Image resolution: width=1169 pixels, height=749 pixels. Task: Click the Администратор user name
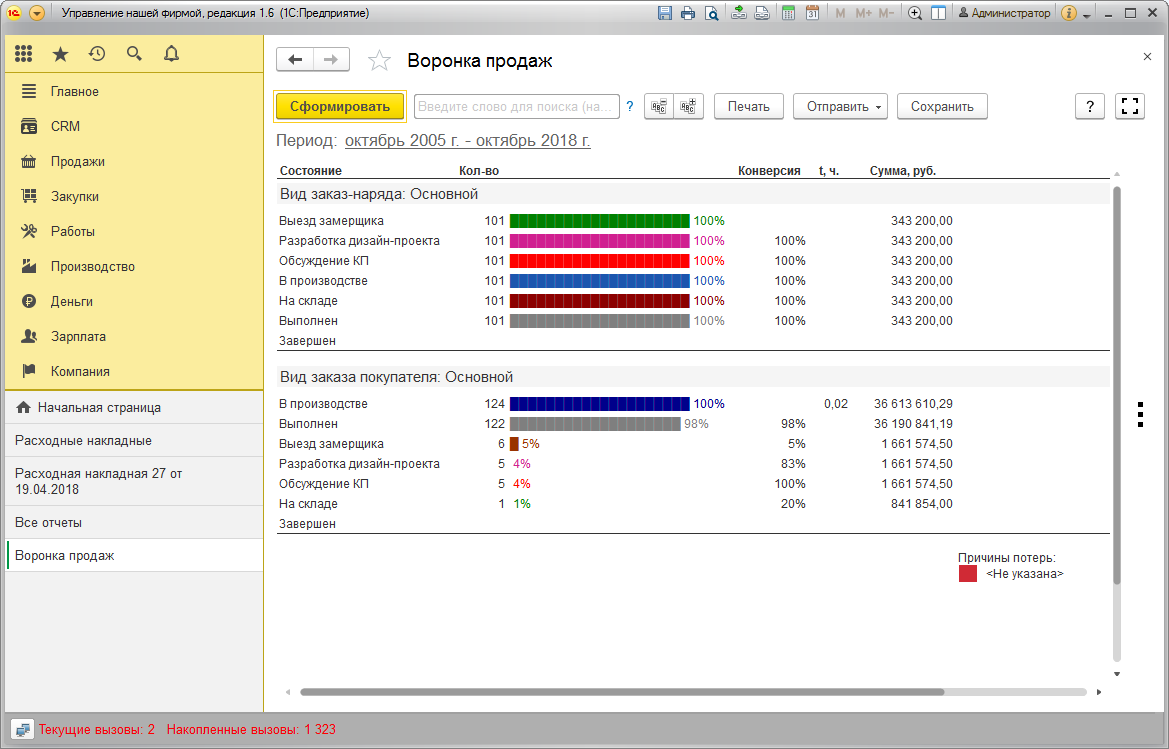1004,13
